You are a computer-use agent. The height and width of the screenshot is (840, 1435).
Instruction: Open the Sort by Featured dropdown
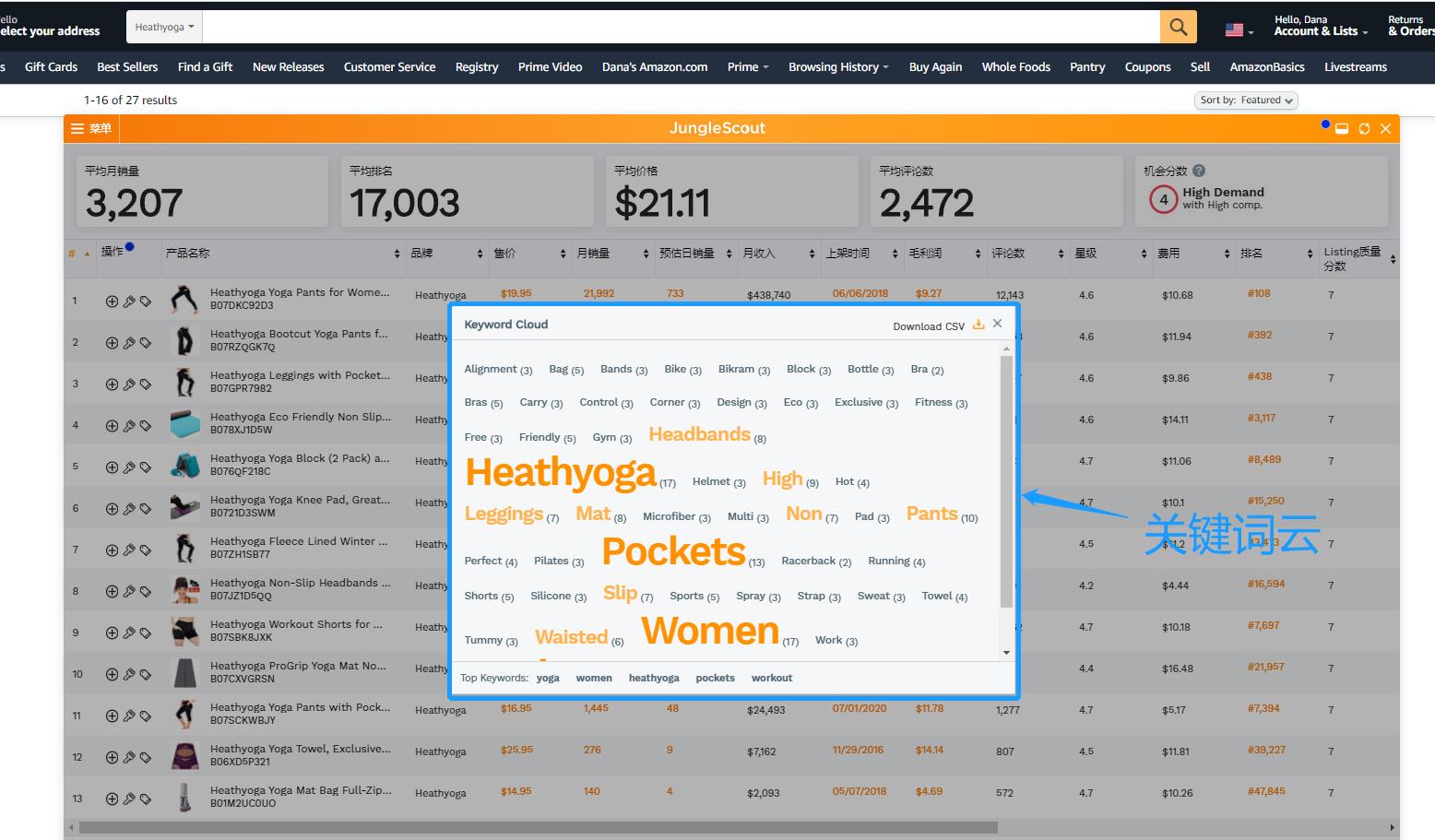[x=1246, y=100]
